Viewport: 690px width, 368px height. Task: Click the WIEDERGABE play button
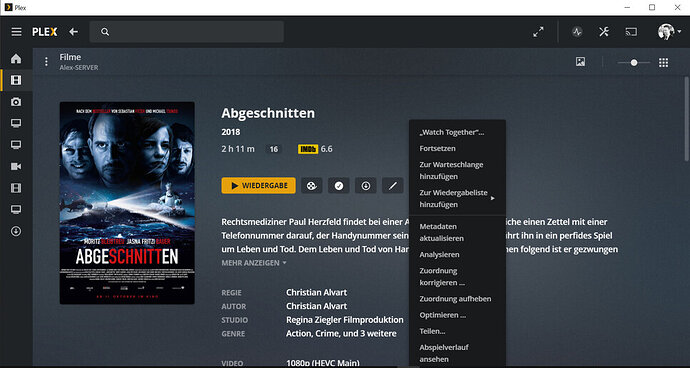click(x=259, y=186)
